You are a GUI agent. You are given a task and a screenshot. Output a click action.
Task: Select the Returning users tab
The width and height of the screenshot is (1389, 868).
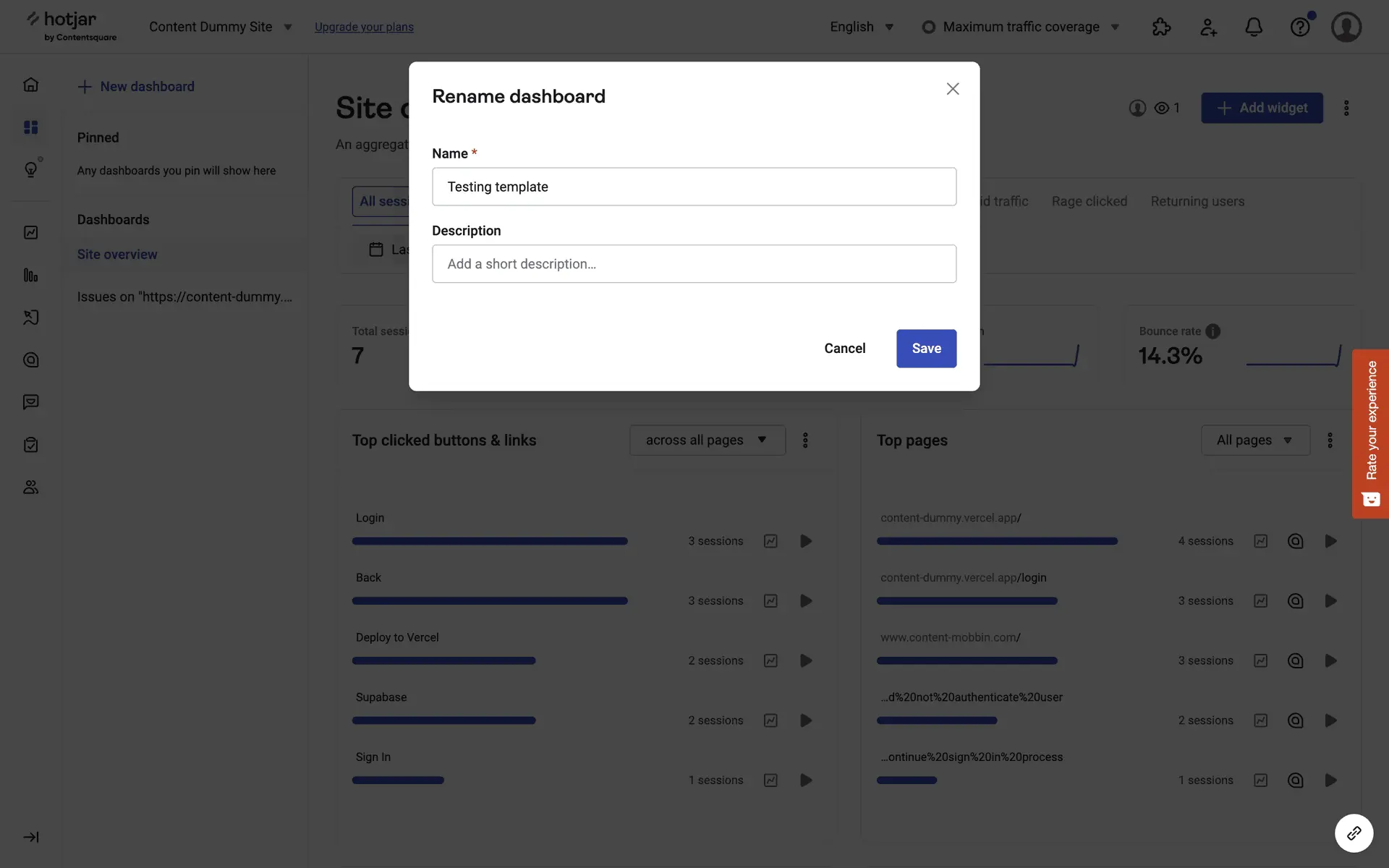click(1197, 201)
